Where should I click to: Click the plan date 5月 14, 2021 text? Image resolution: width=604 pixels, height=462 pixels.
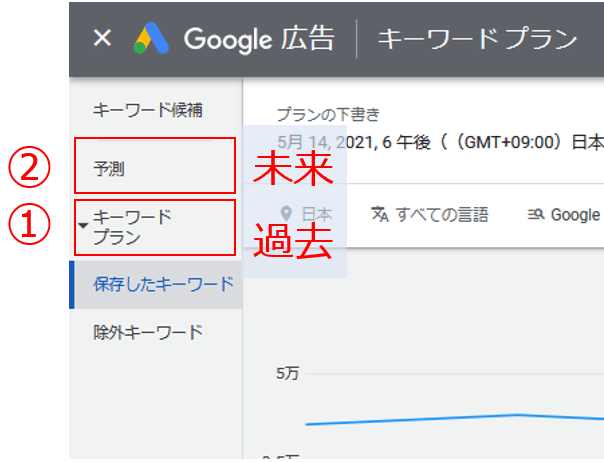325,143
